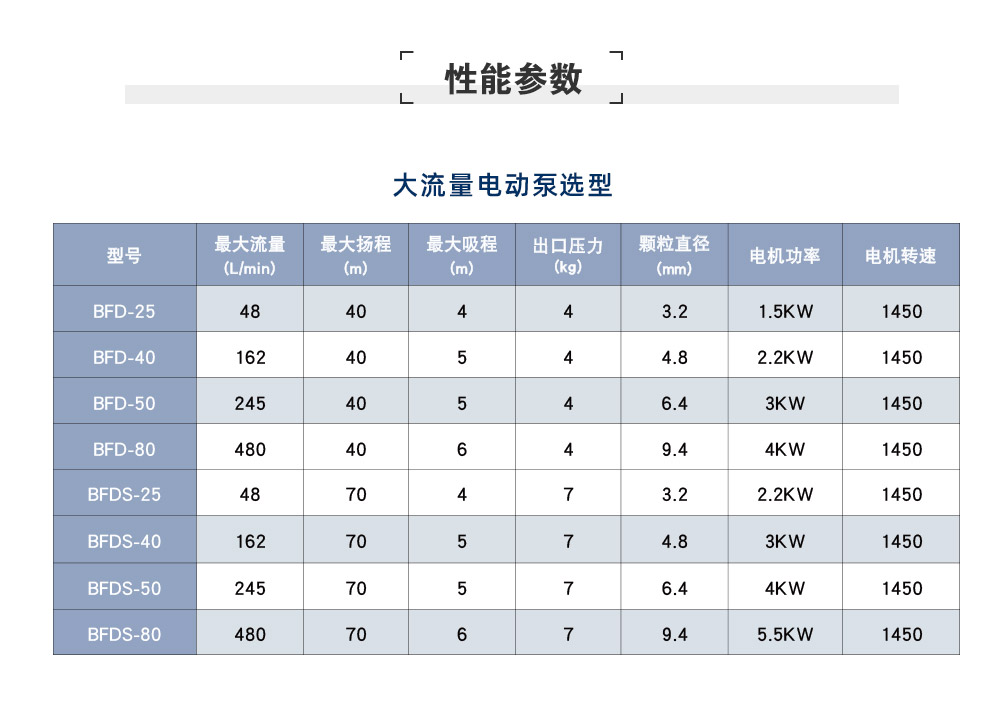Image resolution: width=1000 pixels, height=707 pixels.
Task: Click BFD-25's max flow value 48
Action: [x=250, y=311]
